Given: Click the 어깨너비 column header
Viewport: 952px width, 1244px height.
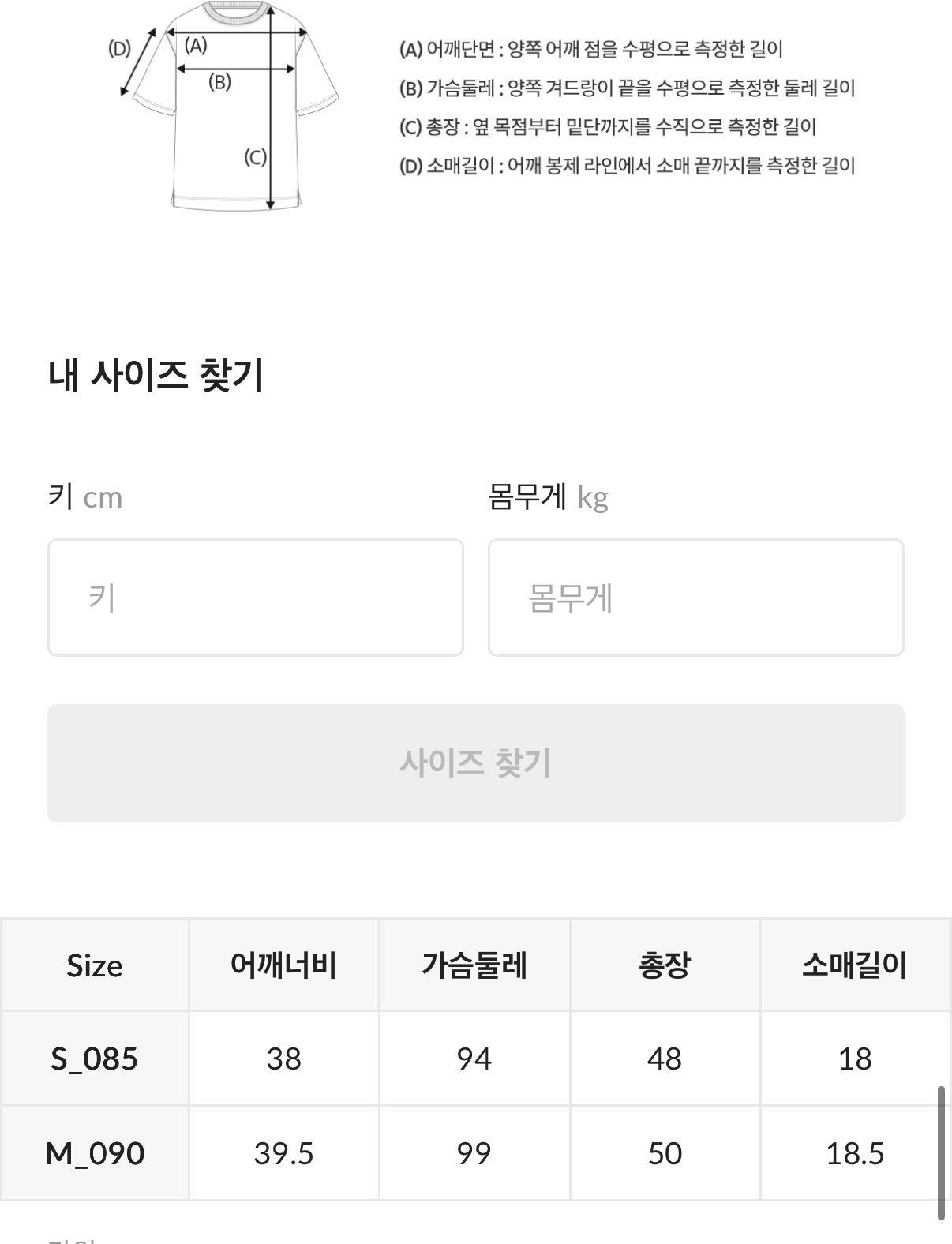Looking at the screenshot, I should 283,965.
